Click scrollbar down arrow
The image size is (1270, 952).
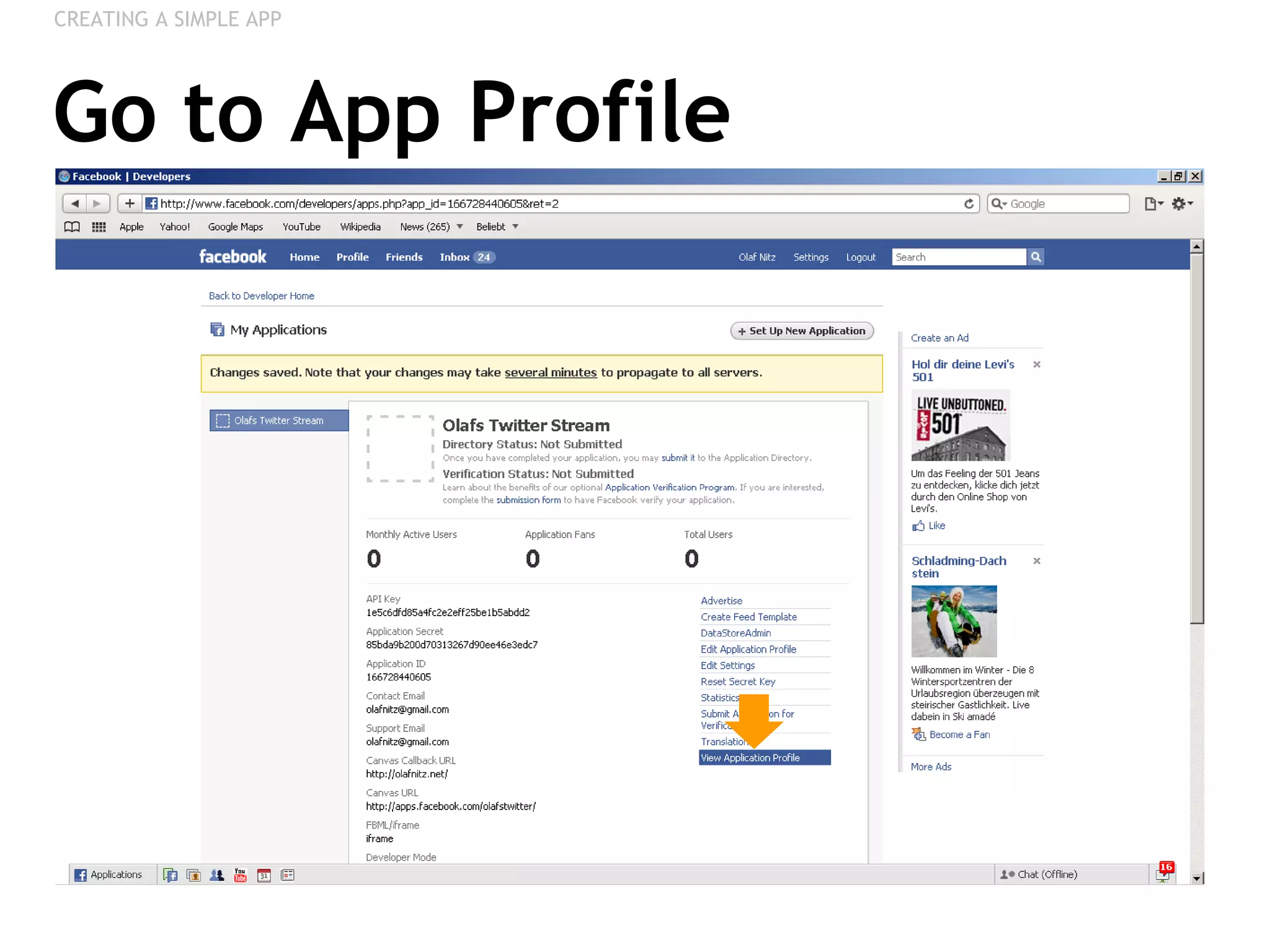tap(1197, 878)
